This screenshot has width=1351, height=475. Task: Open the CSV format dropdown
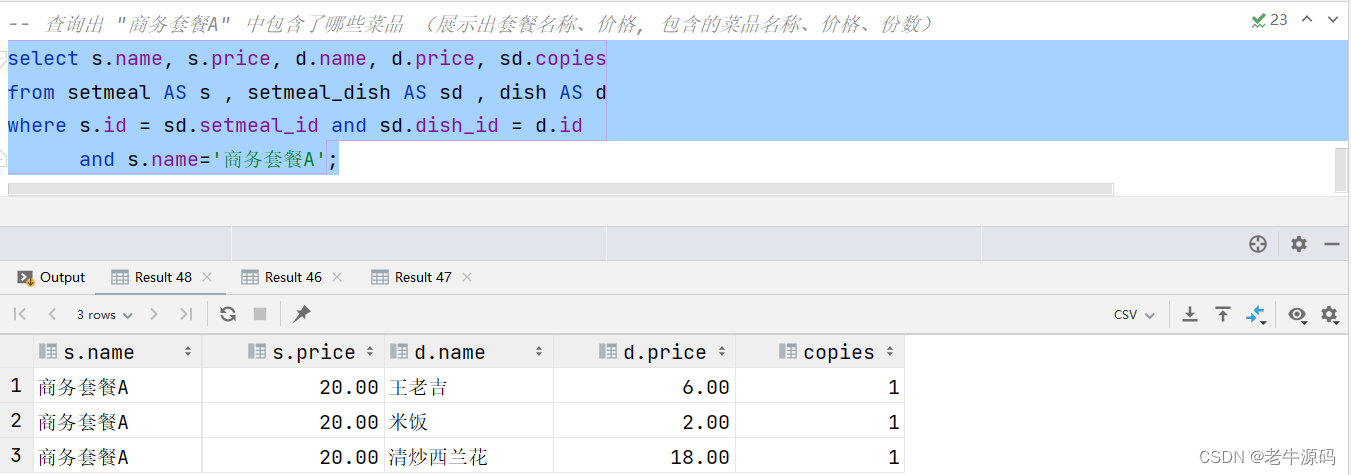(1134, 314)
